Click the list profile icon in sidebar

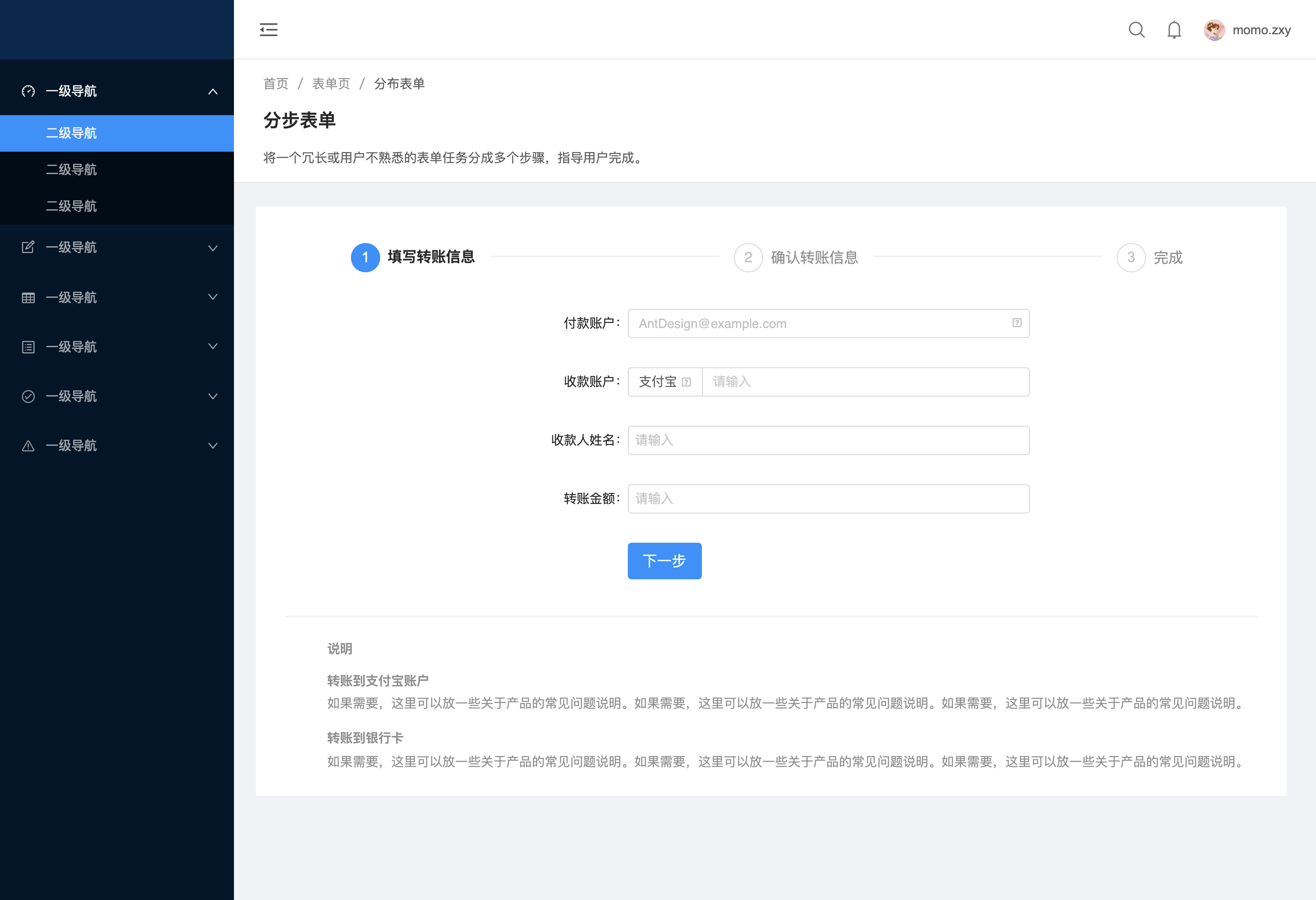(x=28, y=347)
